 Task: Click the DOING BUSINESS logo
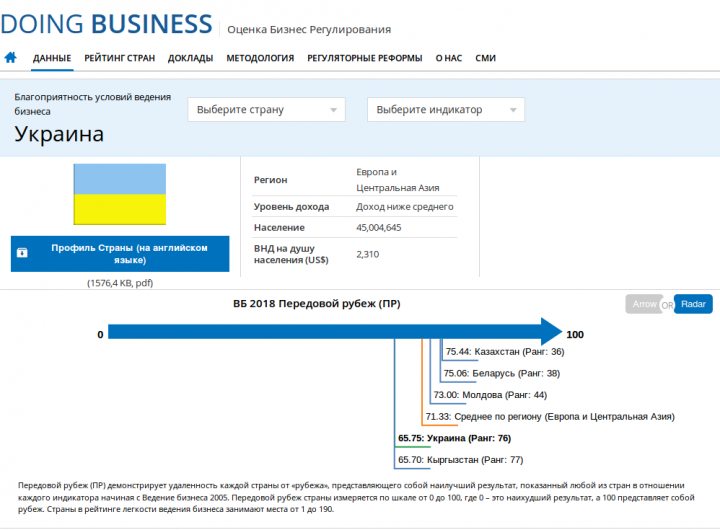click(106, 24)
